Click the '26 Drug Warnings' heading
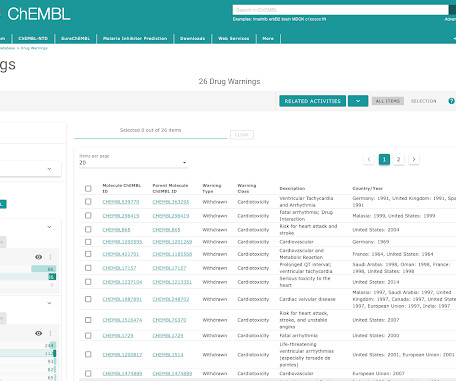 [x=229, y=81]
